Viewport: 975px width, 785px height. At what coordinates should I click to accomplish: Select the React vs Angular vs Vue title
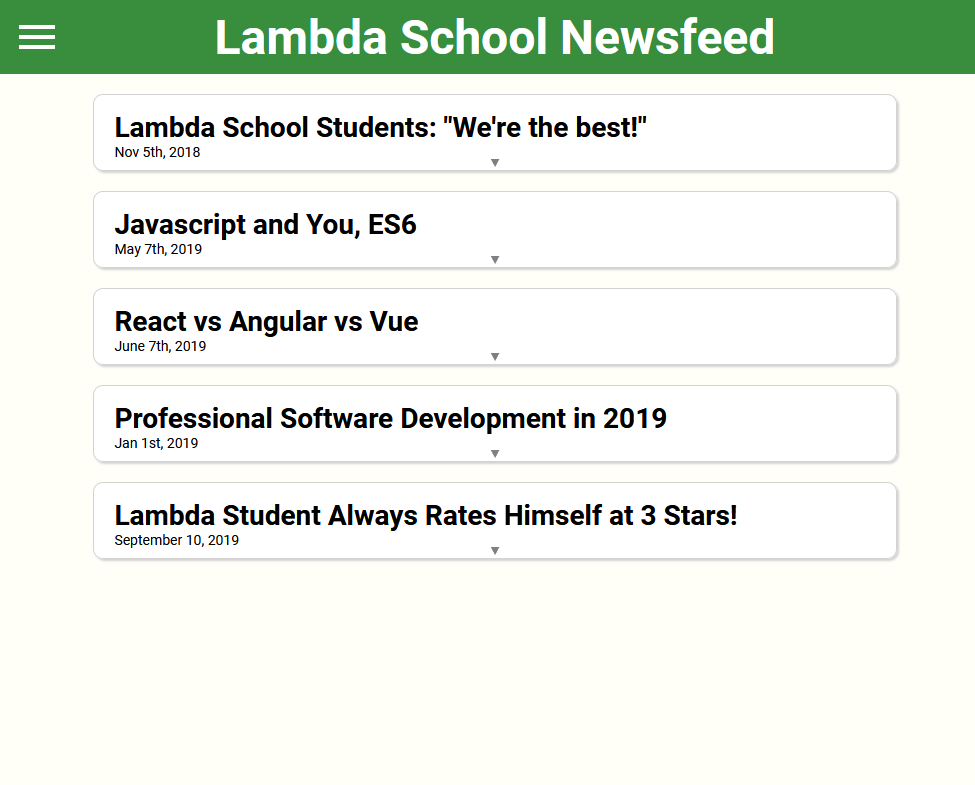pyautogui.click(x=267, y=322)
